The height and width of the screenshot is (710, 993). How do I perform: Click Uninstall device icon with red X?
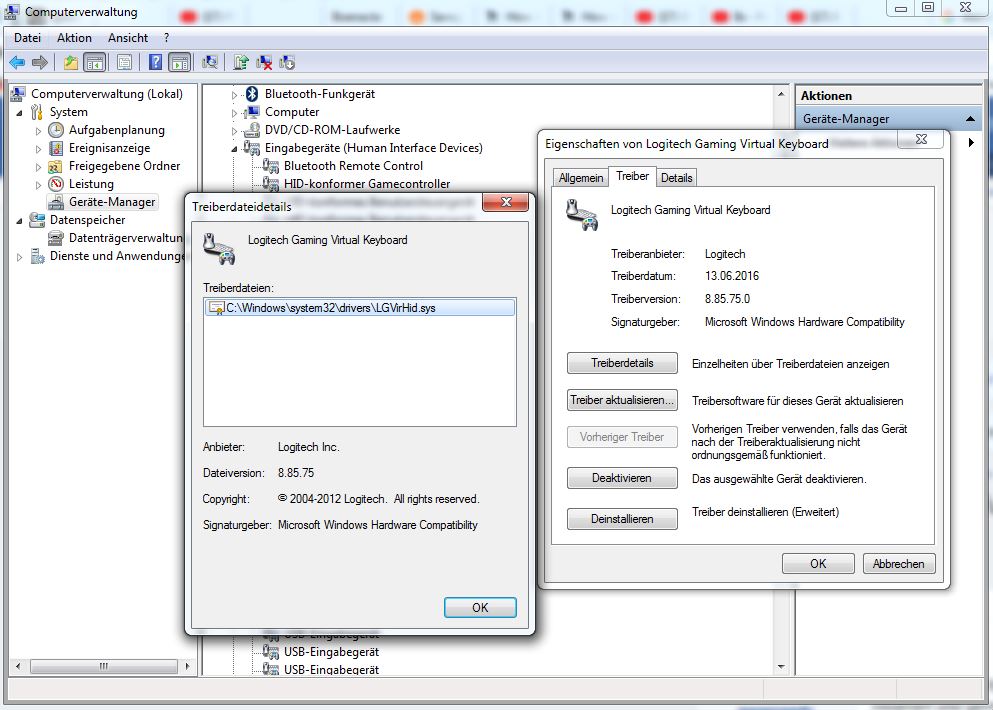coord(264,62)
